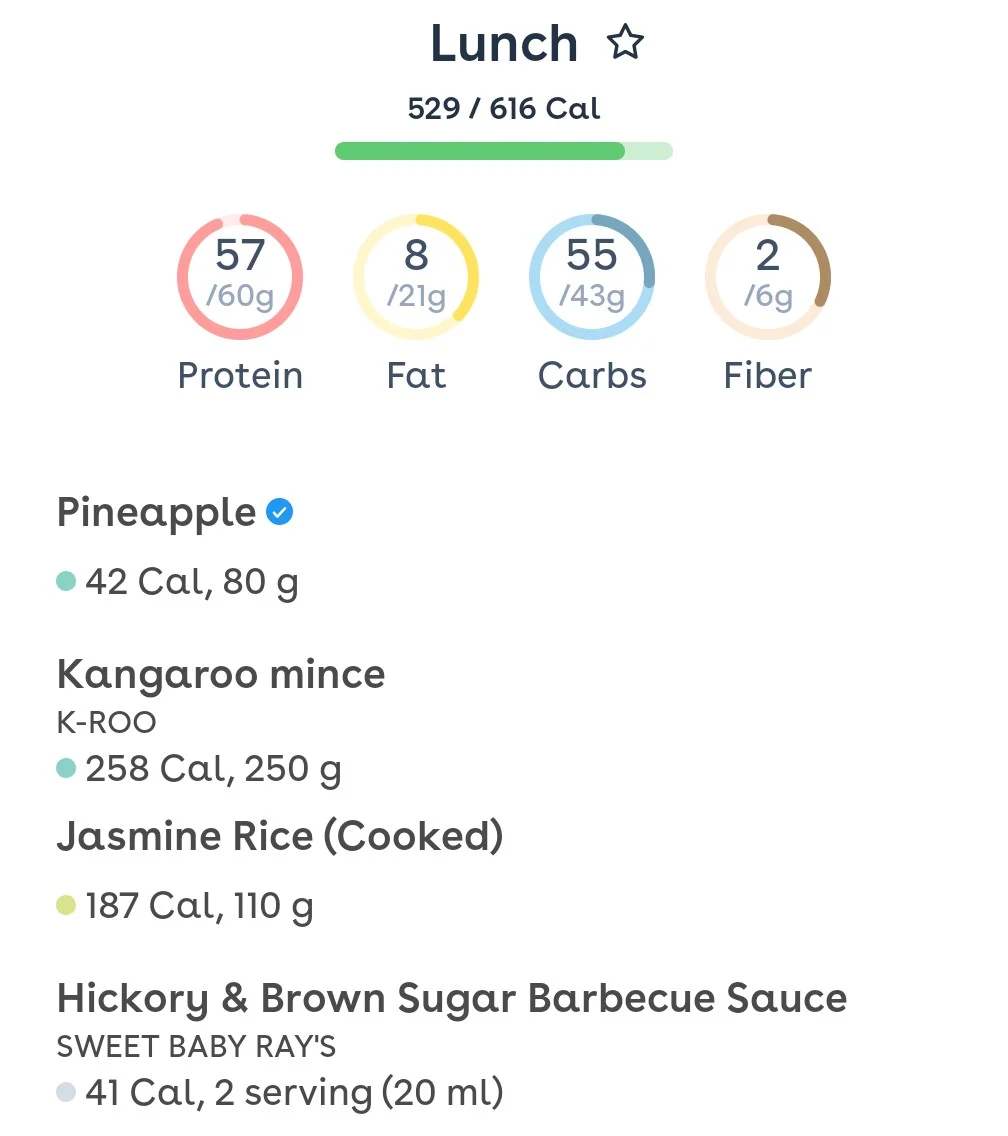This screenshot has width=1008, height=1136.
Task: Open Hickory & Brown Sugar Barbecue Sauce entry
Action: 504,1045
